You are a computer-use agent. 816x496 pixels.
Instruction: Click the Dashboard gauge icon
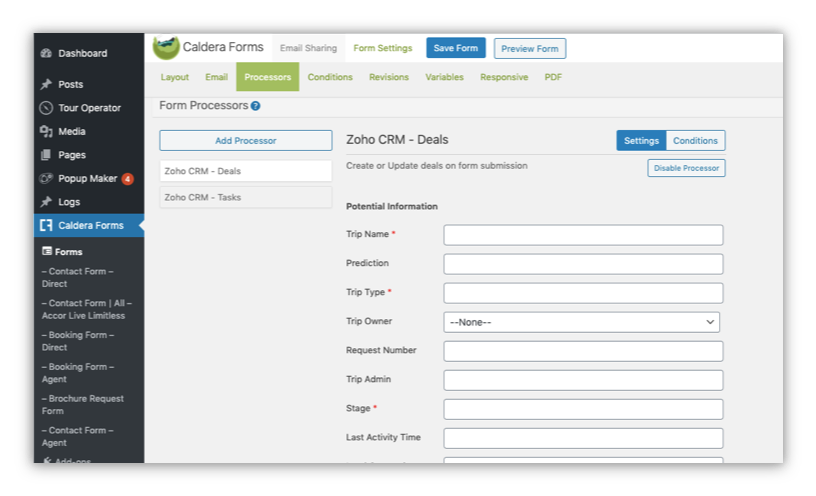point(46,53)
